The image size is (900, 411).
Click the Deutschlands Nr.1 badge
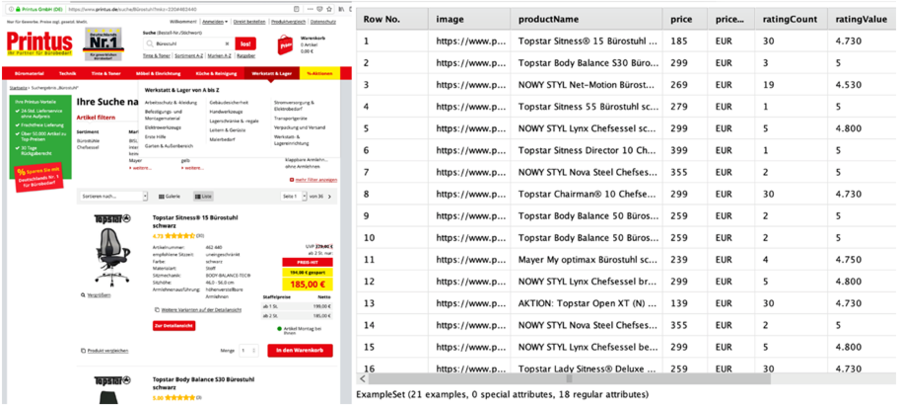tap(103, 43)
